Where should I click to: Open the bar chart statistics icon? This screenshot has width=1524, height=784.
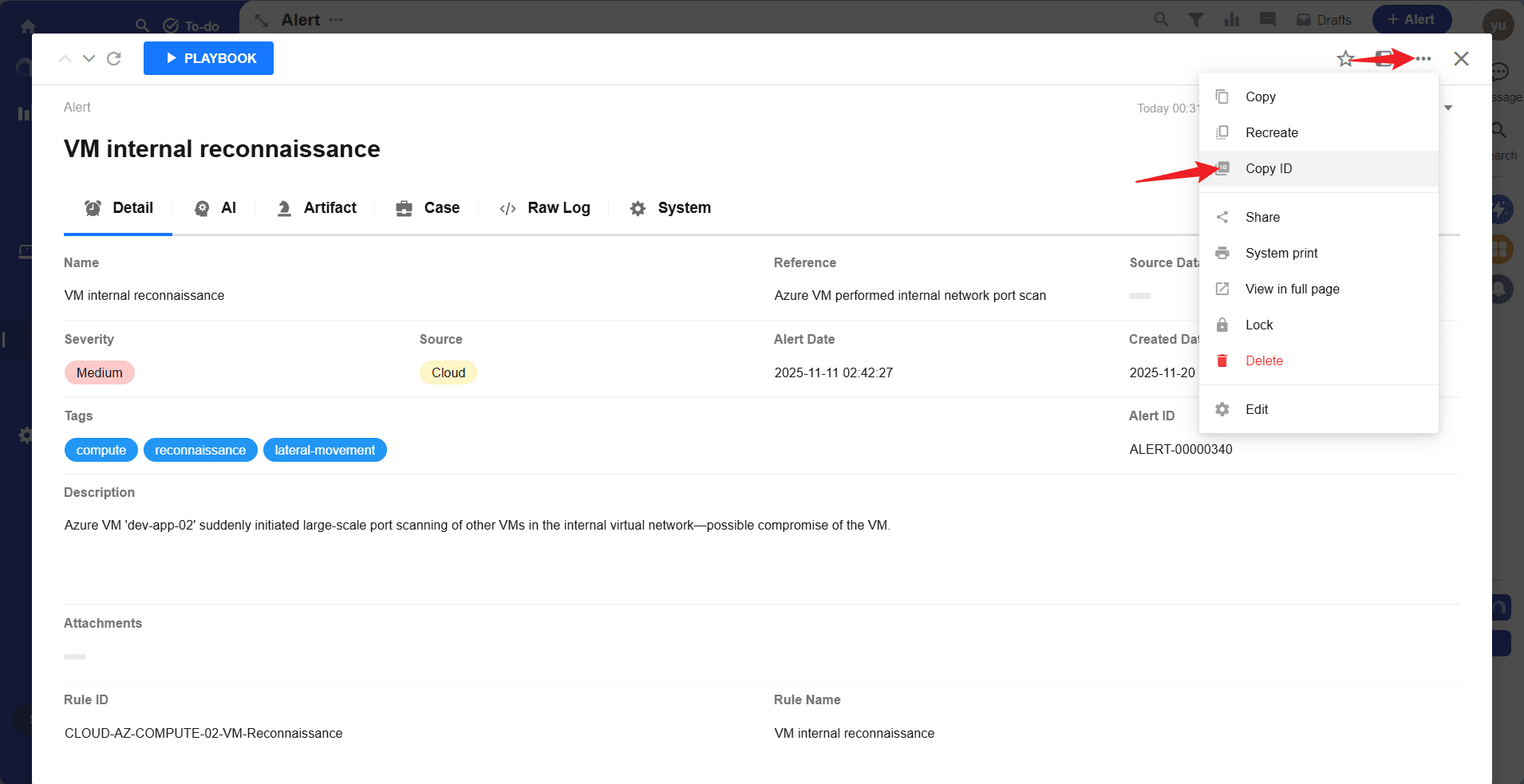[1232, 20]
